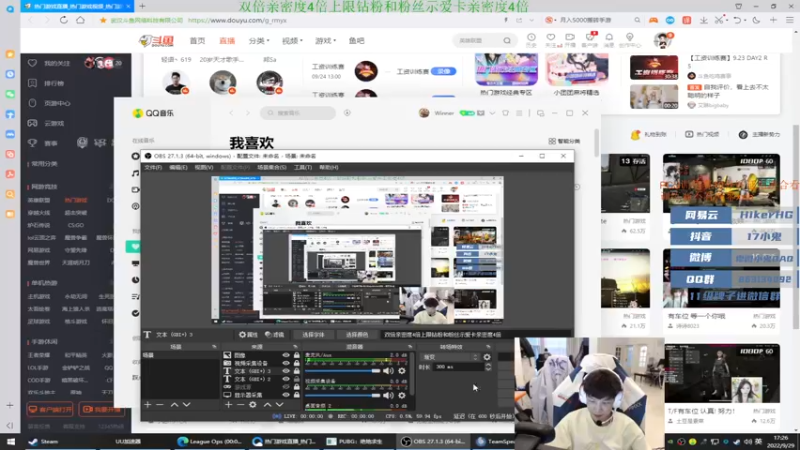
Task: Click QQ Music vertical scrollbar
Action: 596,143
